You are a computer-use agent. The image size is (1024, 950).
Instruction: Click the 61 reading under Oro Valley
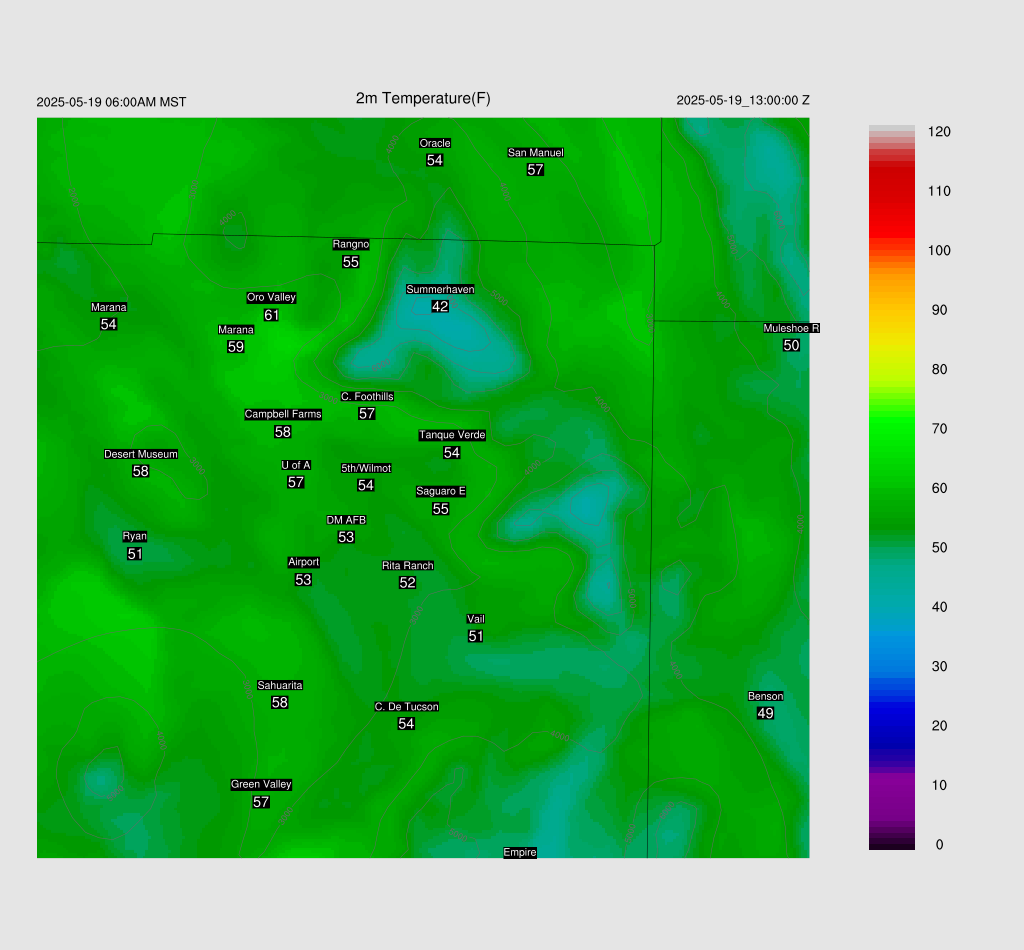pyautogui.click(x=272, y=315)
